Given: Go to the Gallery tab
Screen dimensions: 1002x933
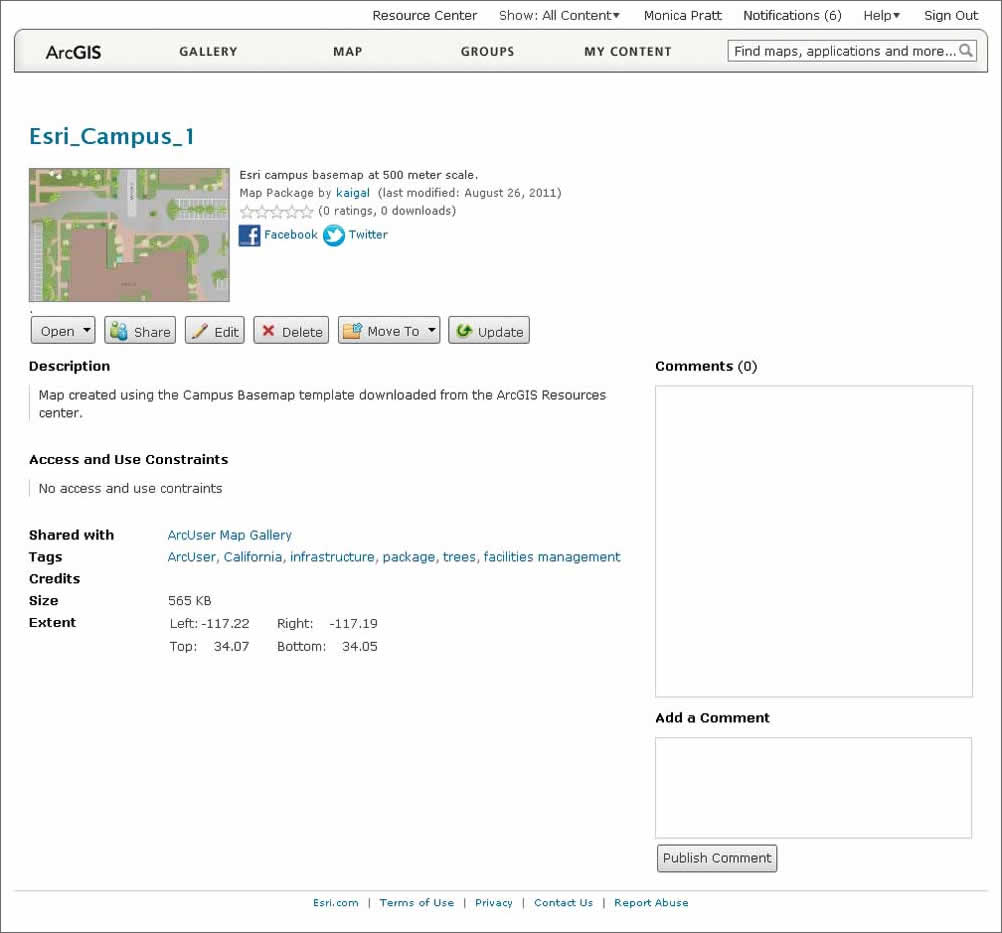Looking at the screenshot, I should pos(208,51).
